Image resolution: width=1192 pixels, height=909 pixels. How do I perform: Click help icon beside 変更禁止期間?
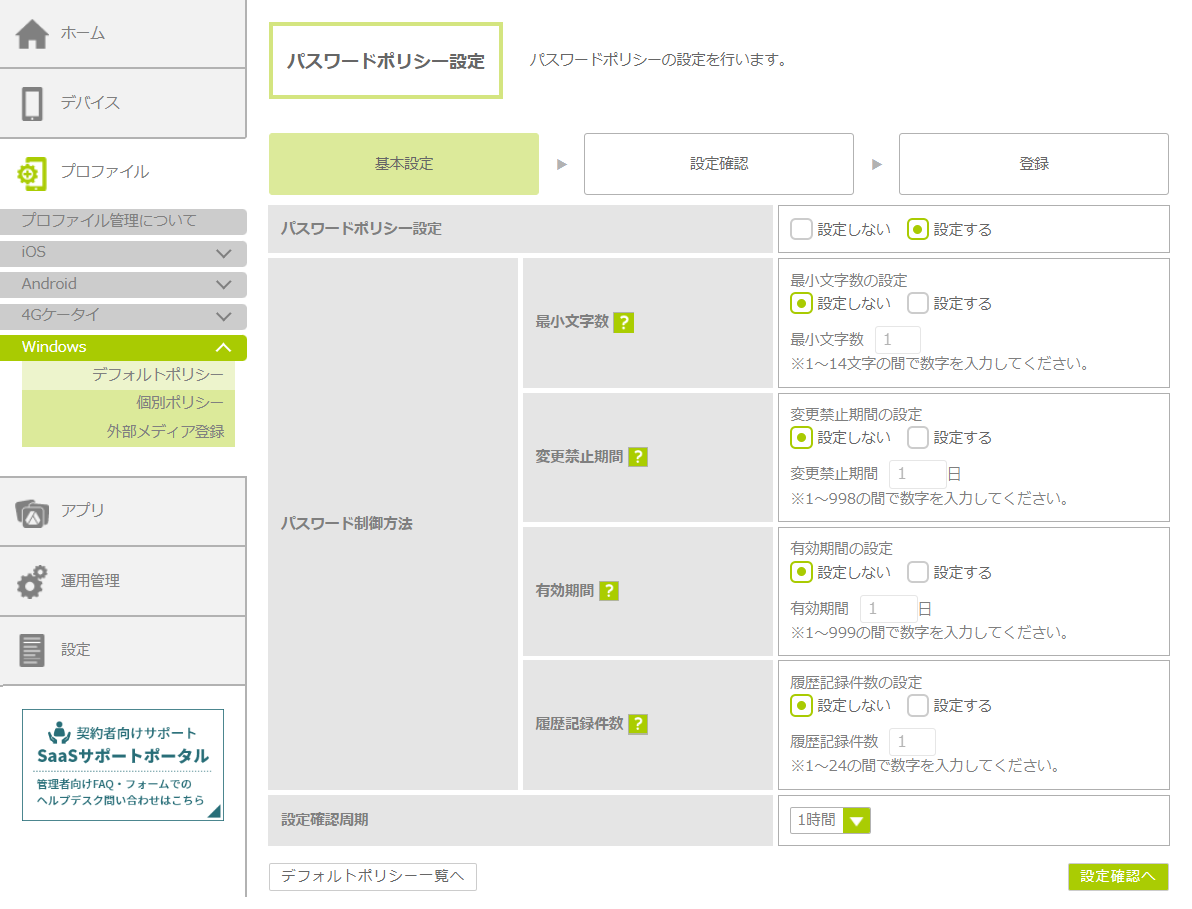click(x=637, y=457)
